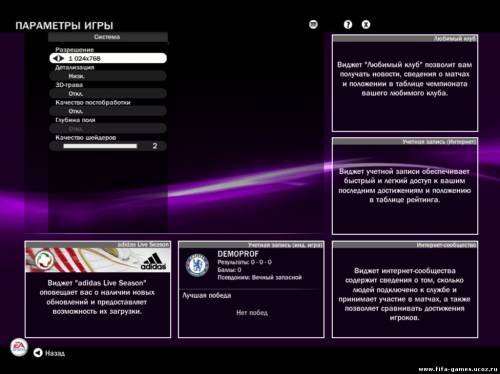Click the 3D-трава label
500x374 pixels.
click(69, 85)
